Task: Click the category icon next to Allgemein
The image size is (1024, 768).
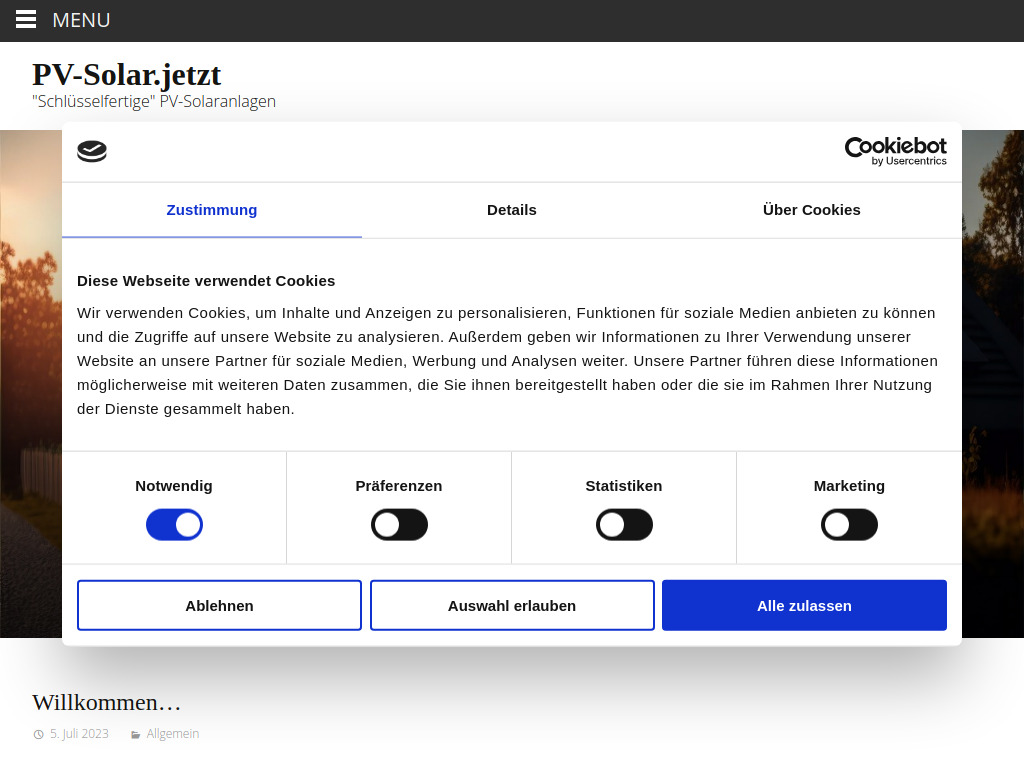Action: click(x=136, y=733)
